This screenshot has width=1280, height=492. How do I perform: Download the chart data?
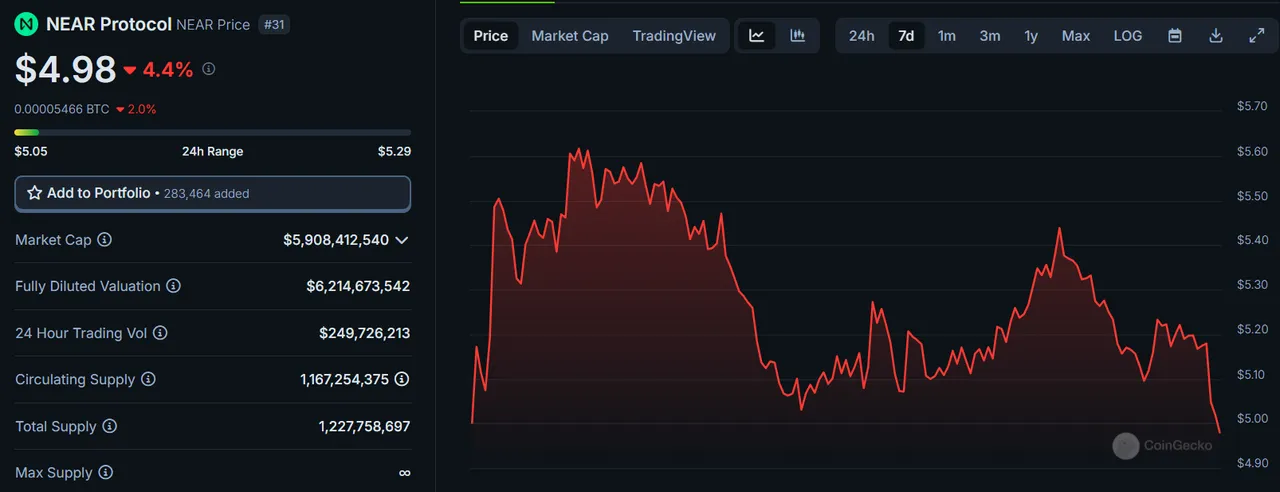pos(1216,36)
